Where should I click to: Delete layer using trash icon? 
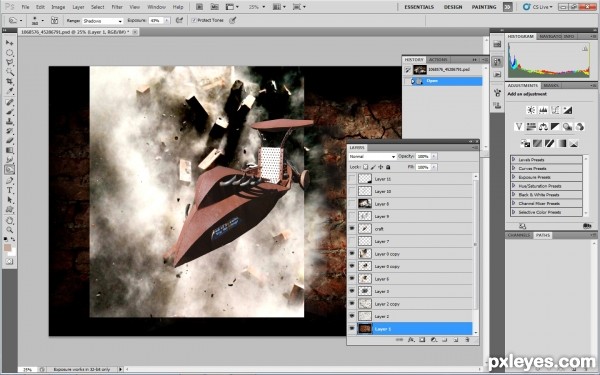pyautogui.click(x=467, y=339)
